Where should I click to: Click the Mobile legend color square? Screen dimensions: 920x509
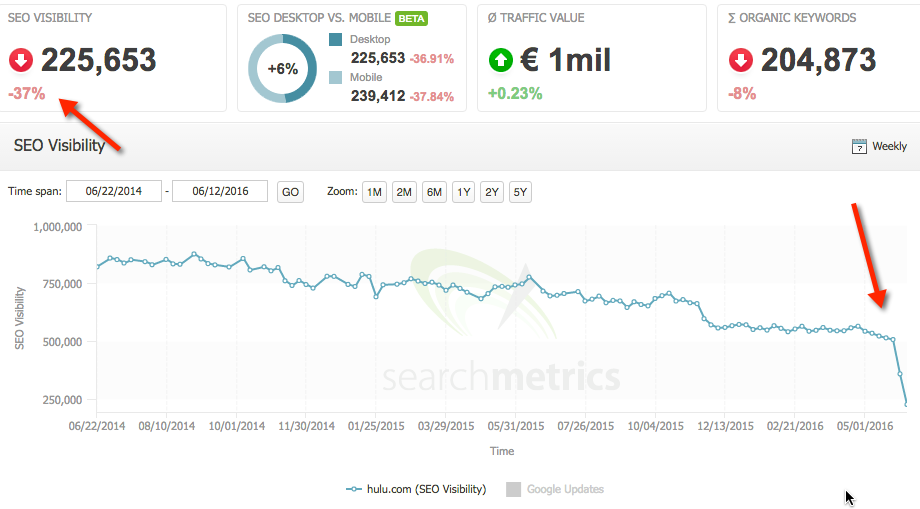[x=336, y=77]
